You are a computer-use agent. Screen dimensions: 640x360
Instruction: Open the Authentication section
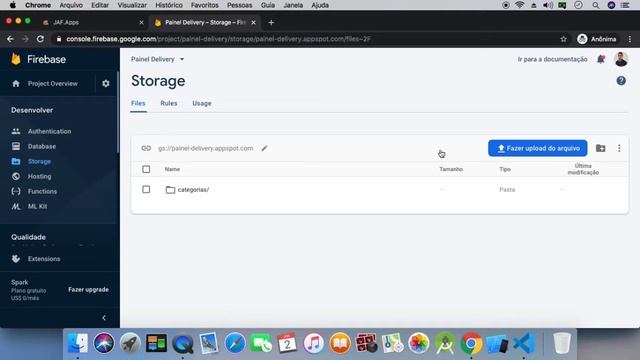(x=49, y=131)
